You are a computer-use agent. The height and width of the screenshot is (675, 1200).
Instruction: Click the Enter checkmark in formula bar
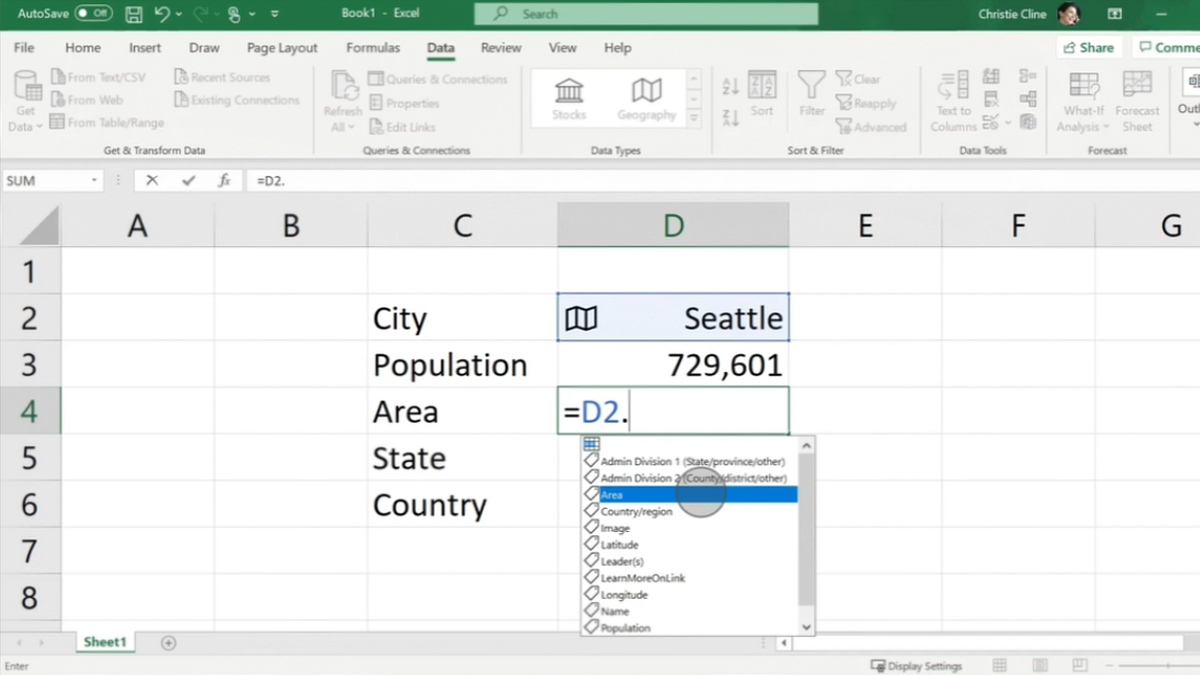coord(189,181)
